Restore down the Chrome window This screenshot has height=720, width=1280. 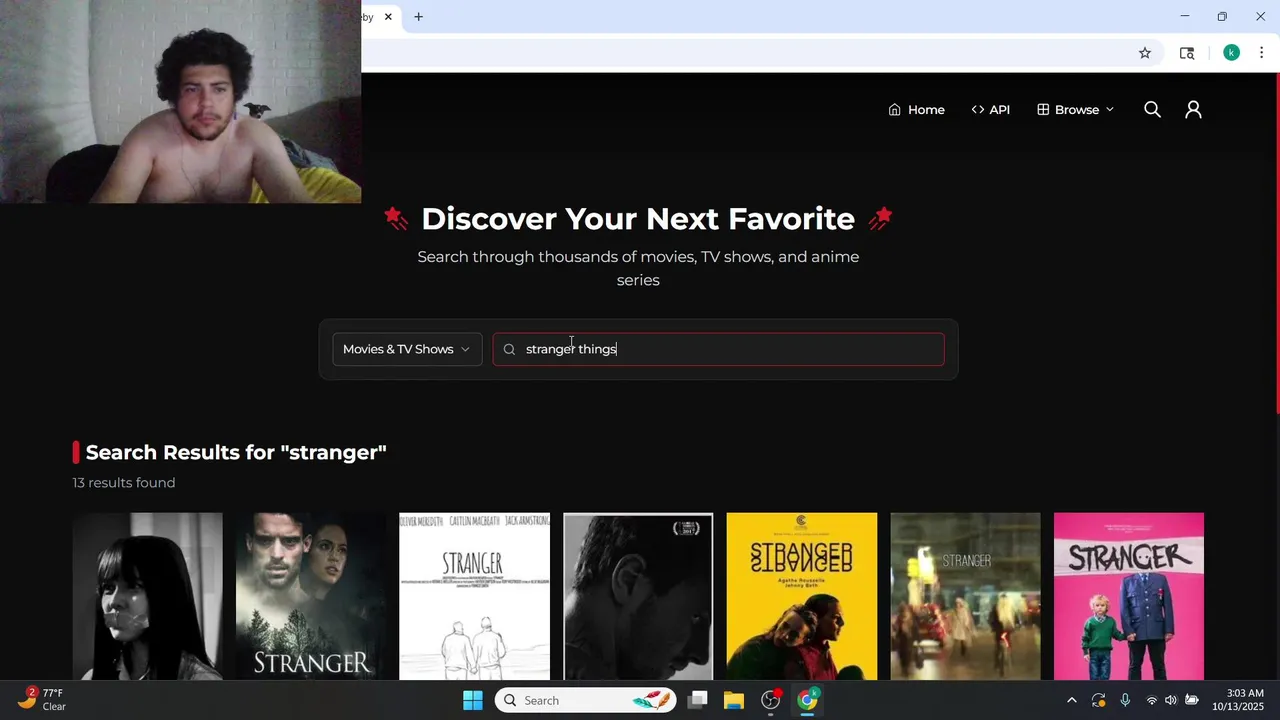pos(1222,16)
